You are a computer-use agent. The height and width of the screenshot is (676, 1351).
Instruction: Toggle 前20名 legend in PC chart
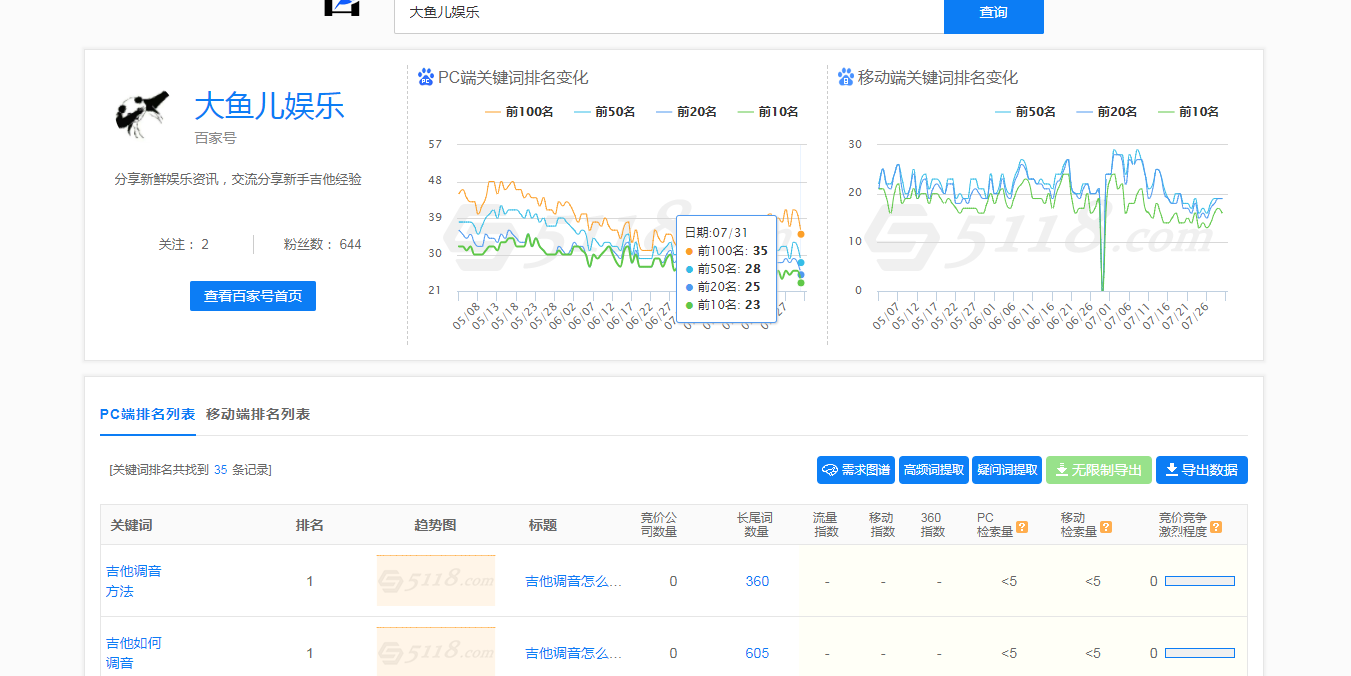(x=687, y=112)
